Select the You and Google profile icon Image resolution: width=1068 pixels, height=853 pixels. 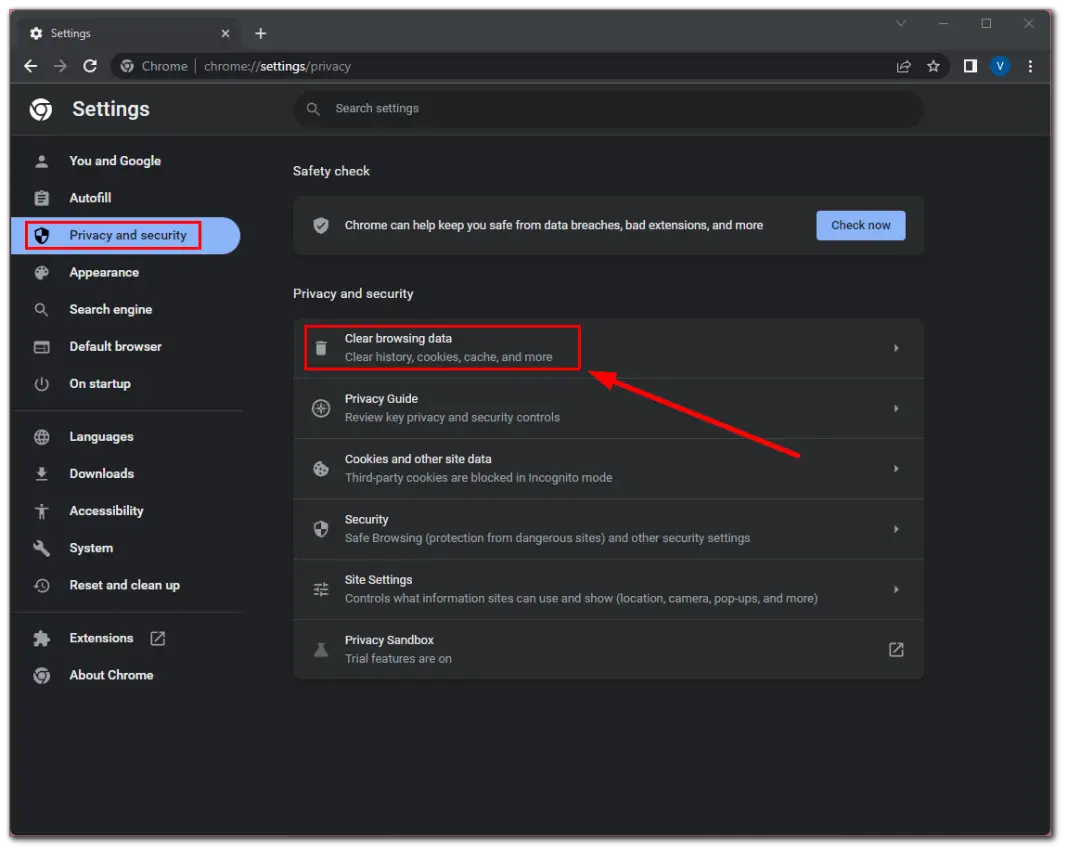point(41,161)
